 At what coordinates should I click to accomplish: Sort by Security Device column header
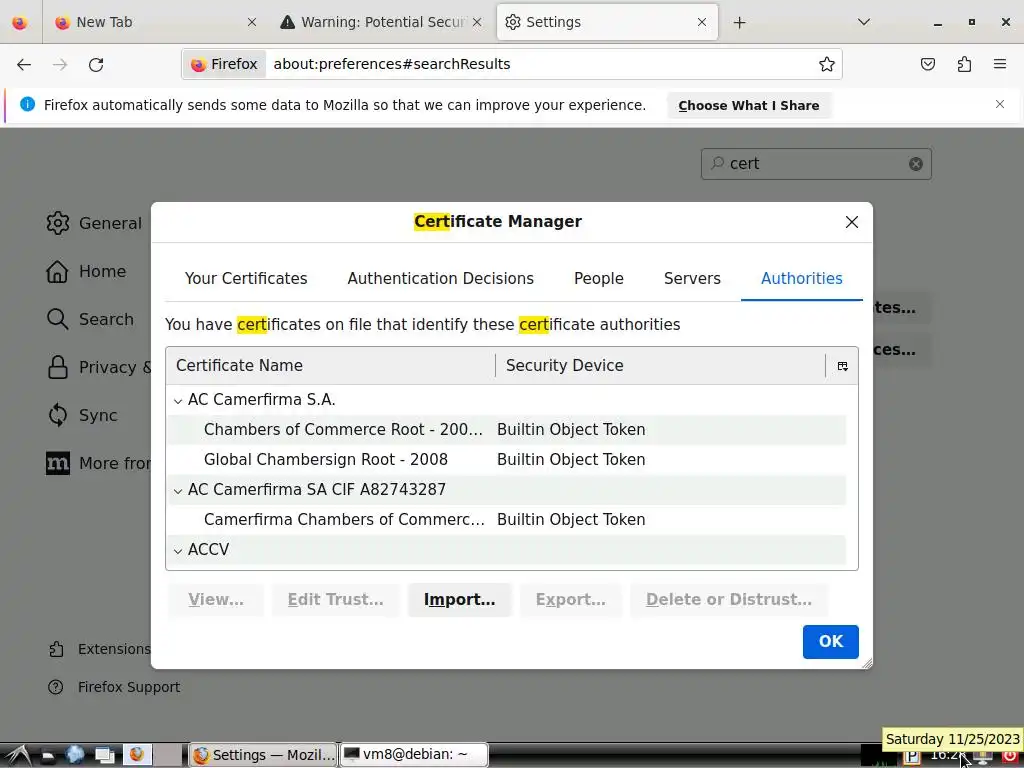tap(660, 366)
